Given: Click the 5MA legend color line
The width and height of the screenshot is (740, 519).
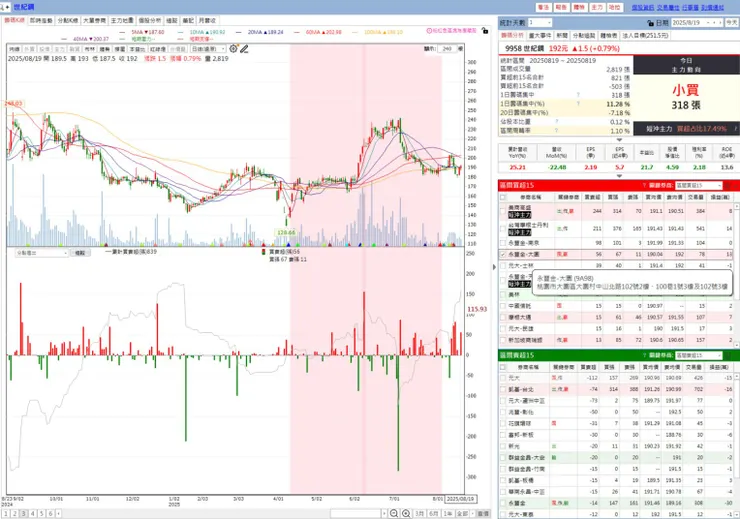Looking at the screenshot, I should tap(123, 32).
